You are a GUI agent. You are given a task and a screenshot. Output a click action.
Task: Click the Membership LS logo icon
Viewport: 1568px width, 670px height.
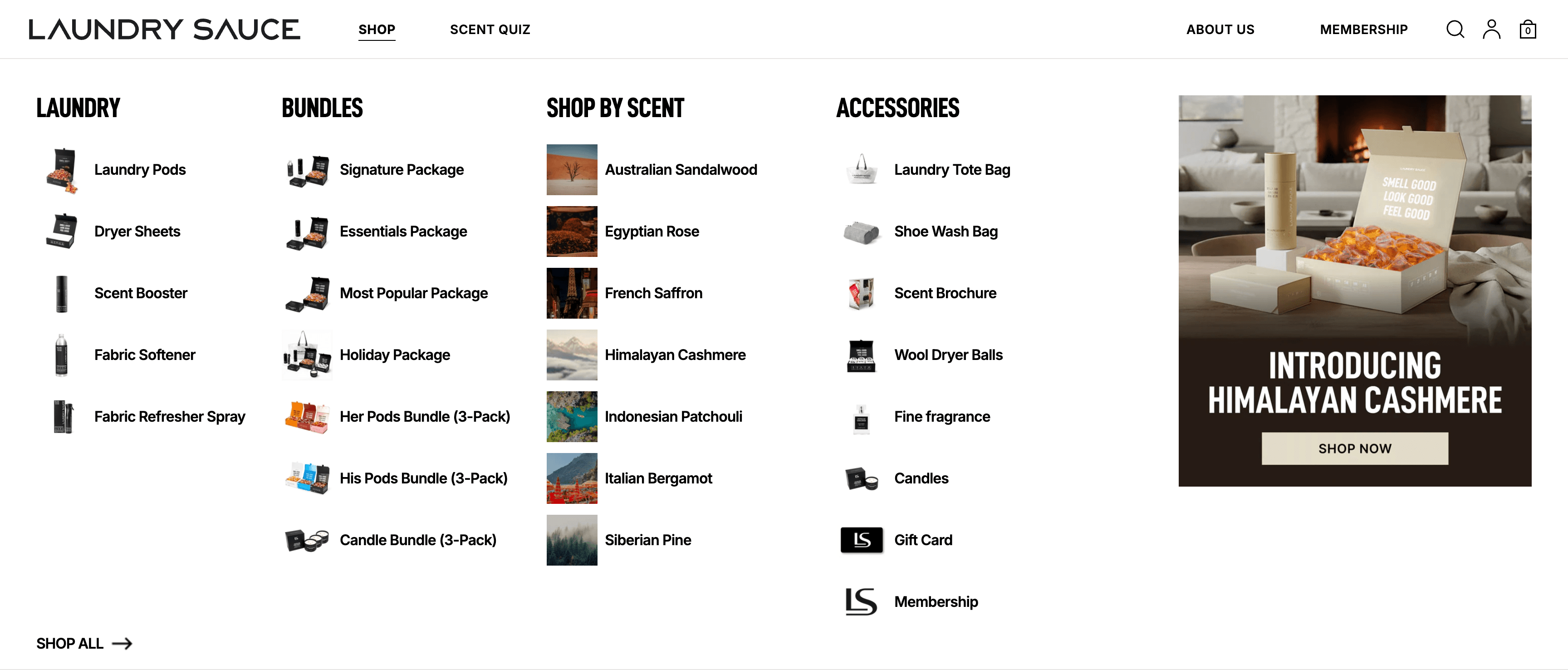pyautogui.click(x=861, y=601)
